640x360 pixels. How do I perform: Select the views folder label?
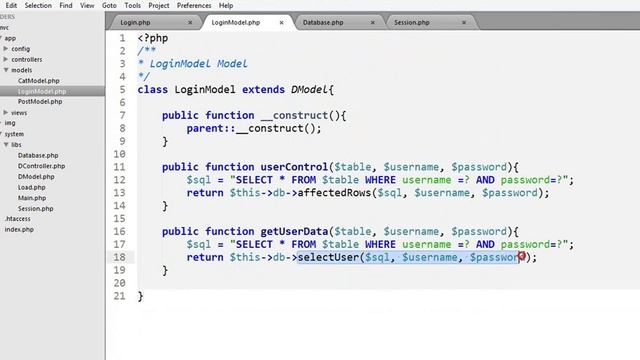(x=19, y=113)
